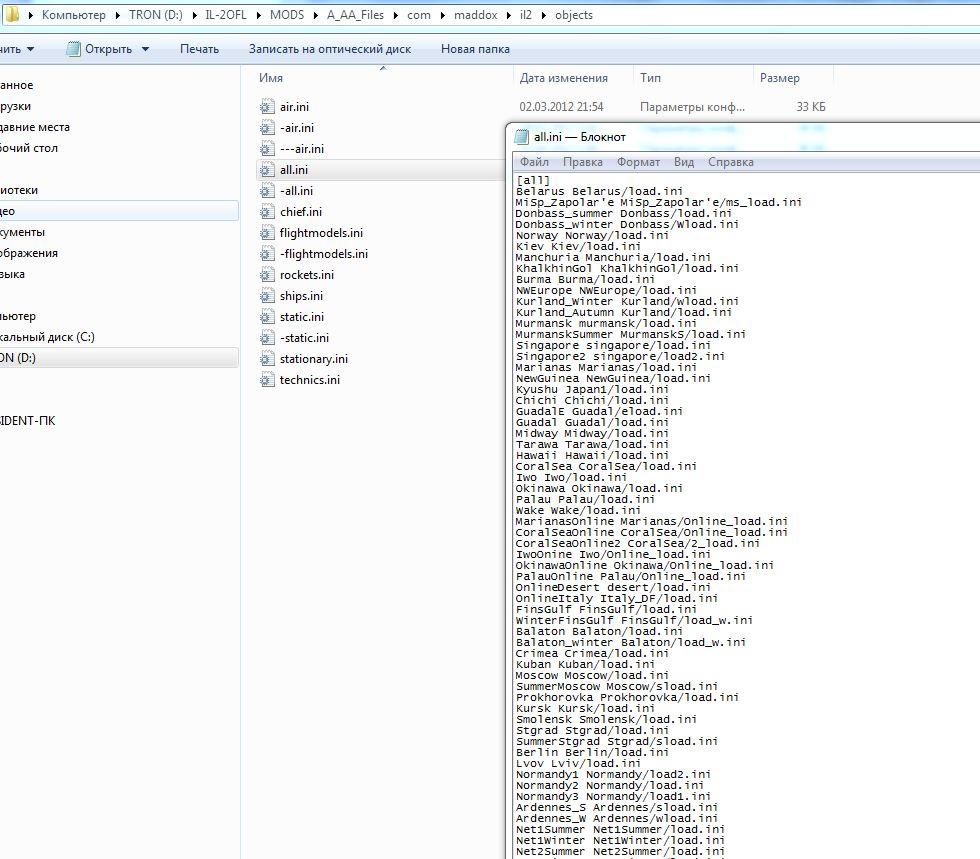Open the Правка menu in Notepad

pyautogui.click(x=582, y=162)
